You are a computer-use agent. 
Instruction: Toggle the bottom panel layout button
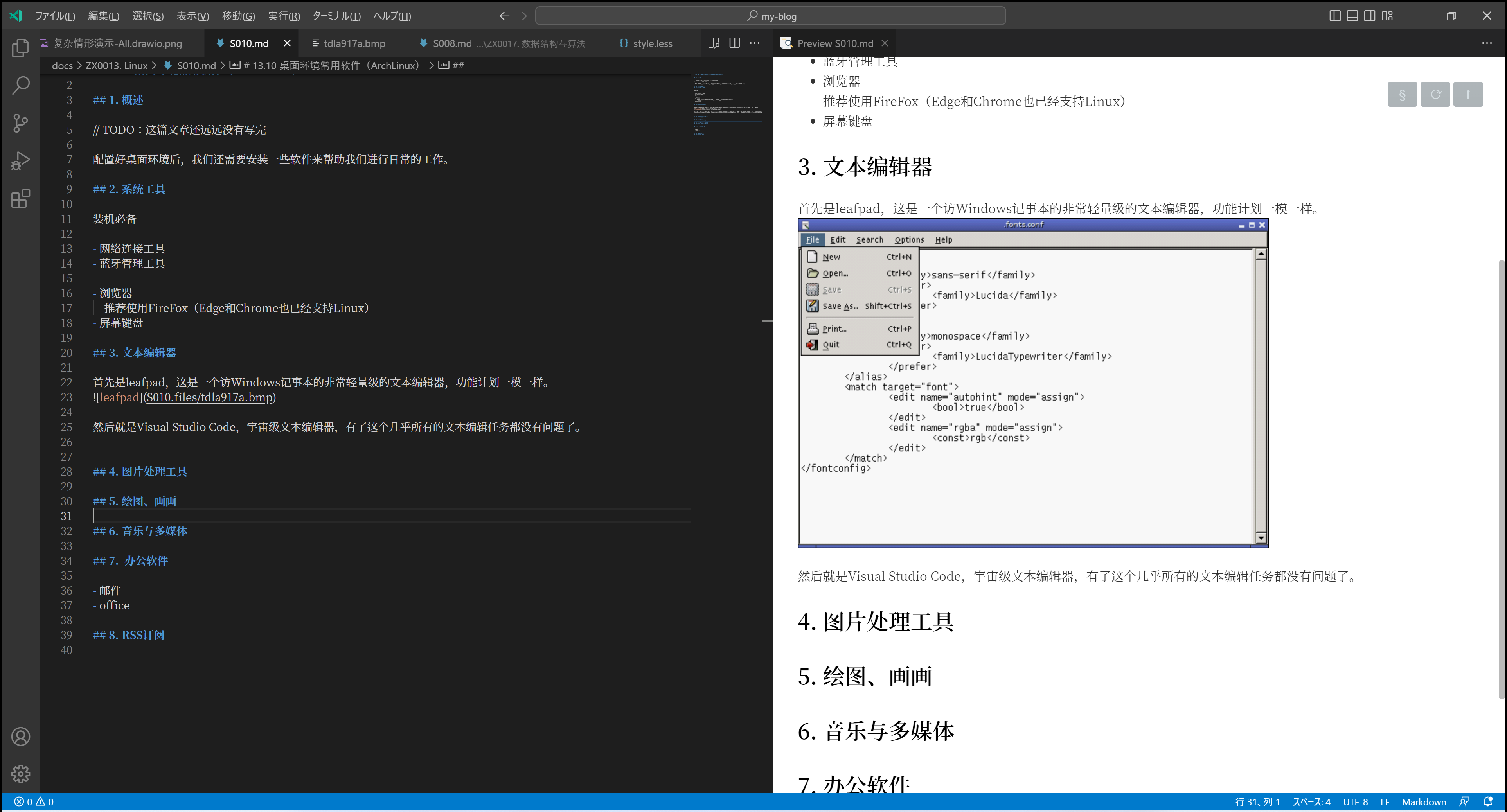pos(1352,16)
